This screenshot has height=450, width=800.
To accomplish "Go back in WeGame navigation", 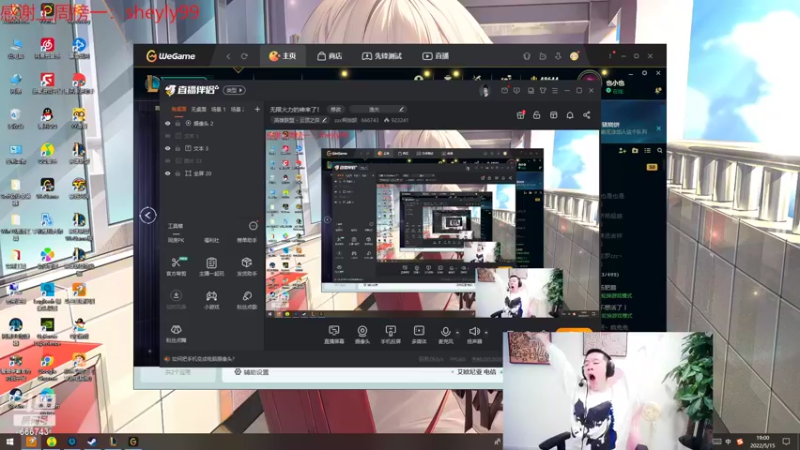I will pos(228,56).
